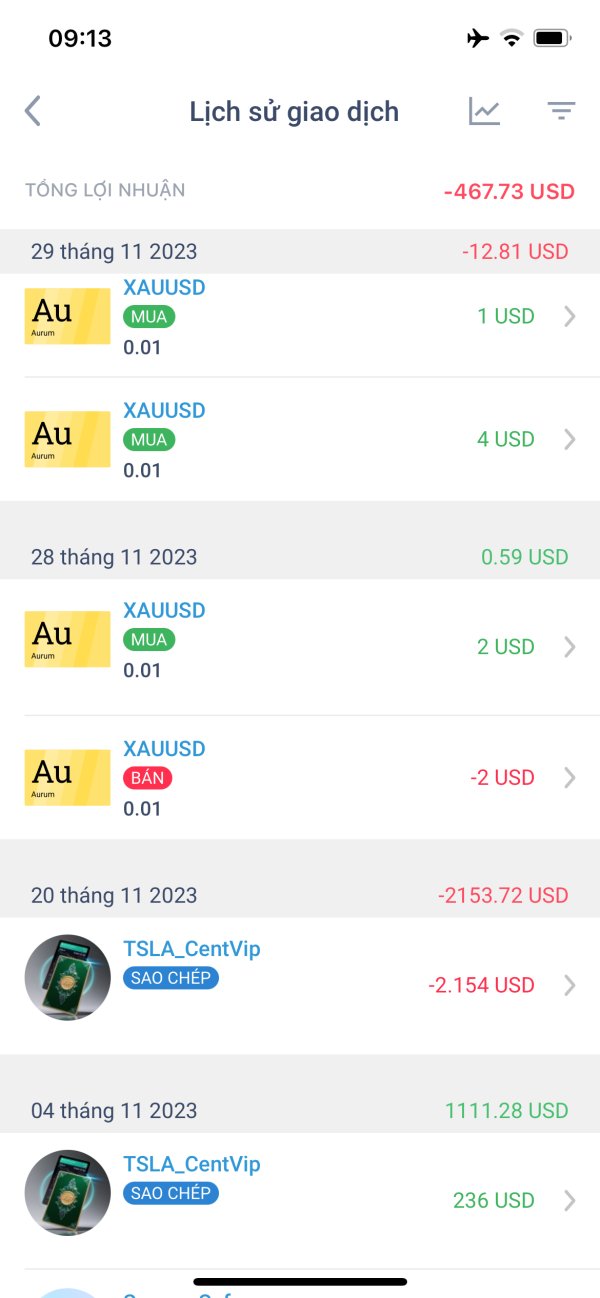The height and width of the screenshot is (1298, 600).
Task: Tap TSLA_CentVip avatar on 20 tháng 11
Action: coord(67,978)
